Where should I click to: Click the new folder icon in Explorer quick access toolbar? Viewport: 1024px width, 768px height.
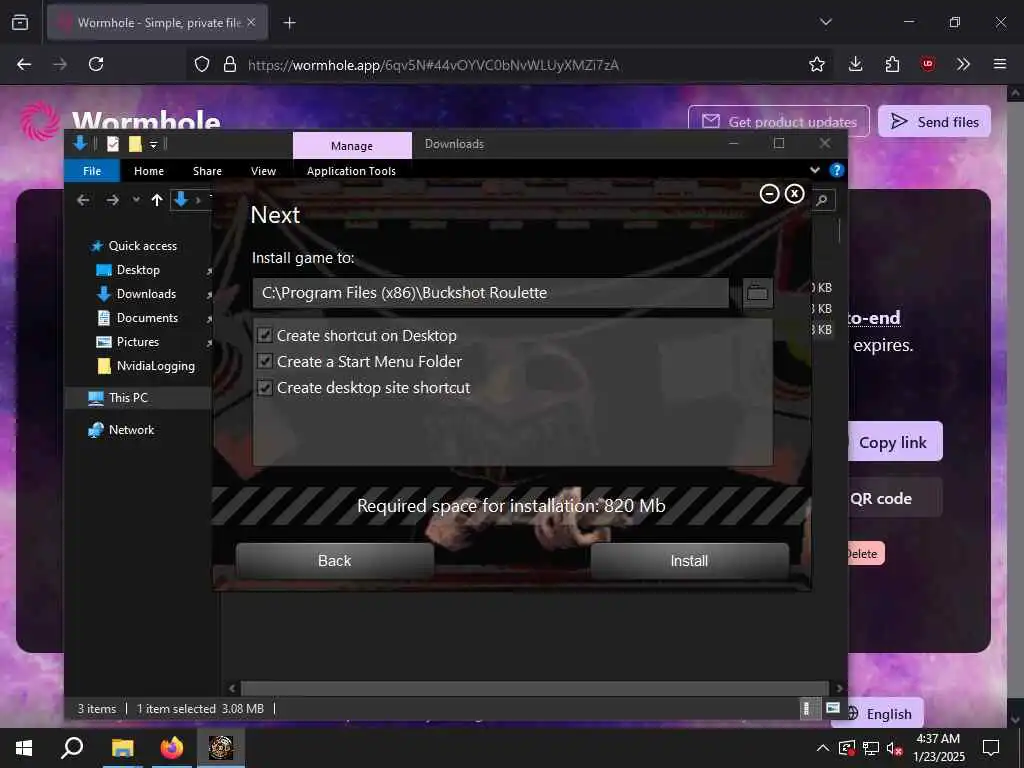[135, 144]
